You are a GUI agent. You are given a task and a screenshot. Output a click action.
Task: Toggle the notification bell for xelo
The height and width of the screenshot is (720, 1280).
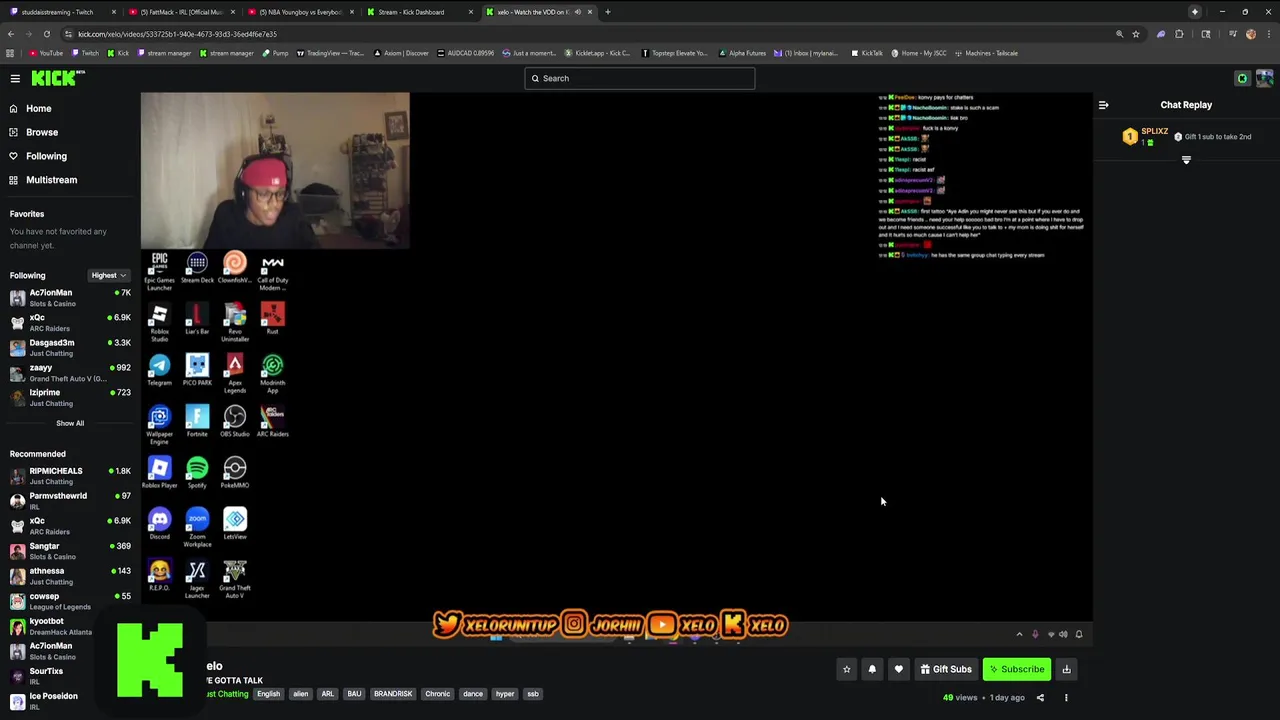(872, 669)
